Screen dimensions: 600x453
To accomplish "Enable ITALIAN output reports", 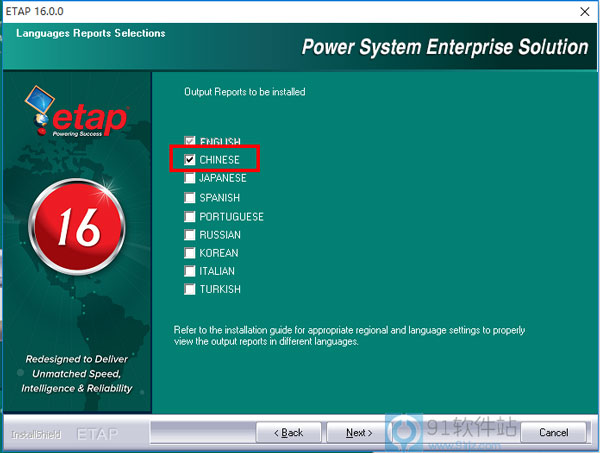I will [x=190, y=271].
